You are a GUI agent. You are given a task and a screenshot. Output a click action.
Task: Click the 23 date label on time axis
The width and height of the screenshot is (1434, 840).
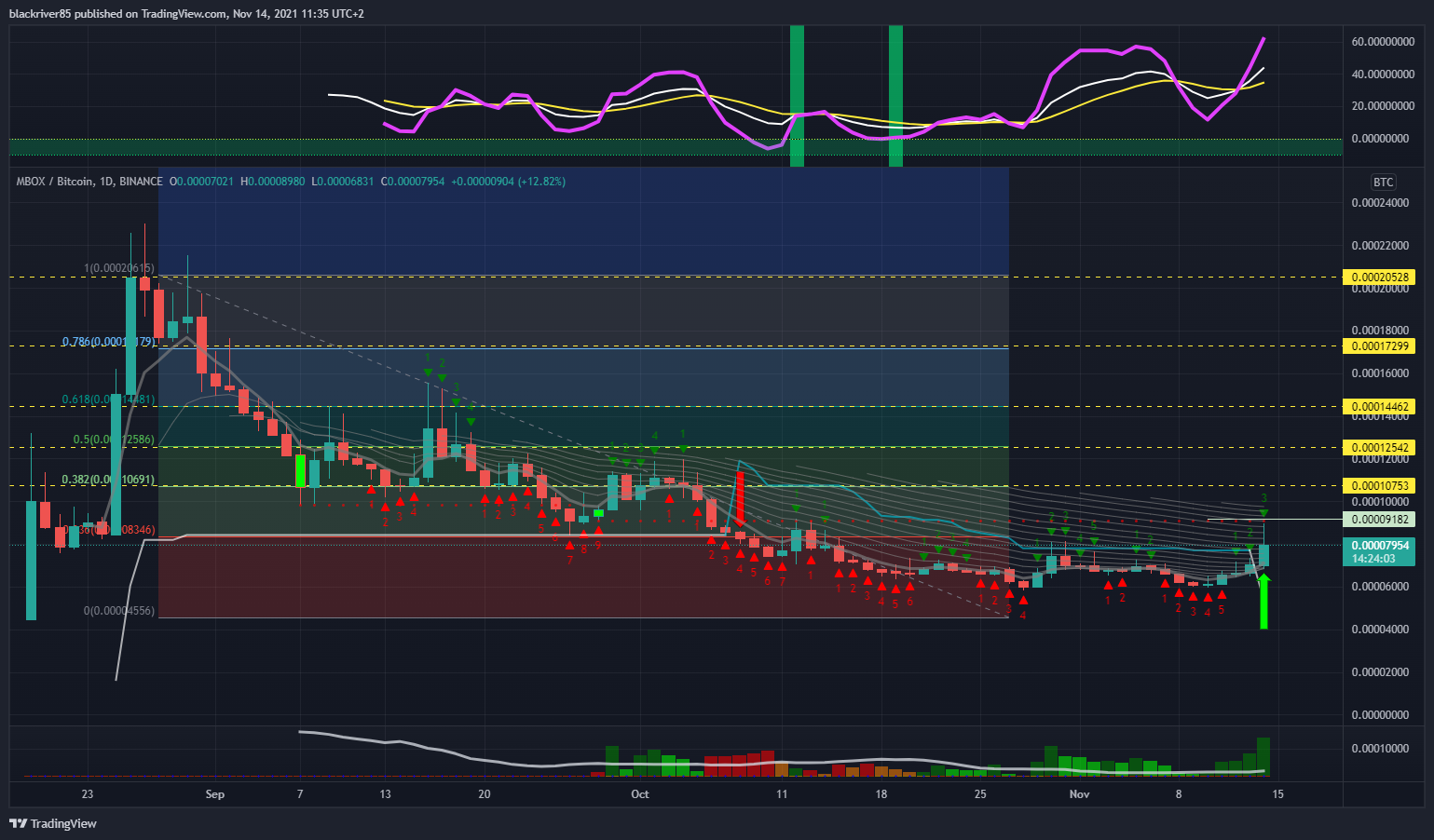[x=88, y=794]
